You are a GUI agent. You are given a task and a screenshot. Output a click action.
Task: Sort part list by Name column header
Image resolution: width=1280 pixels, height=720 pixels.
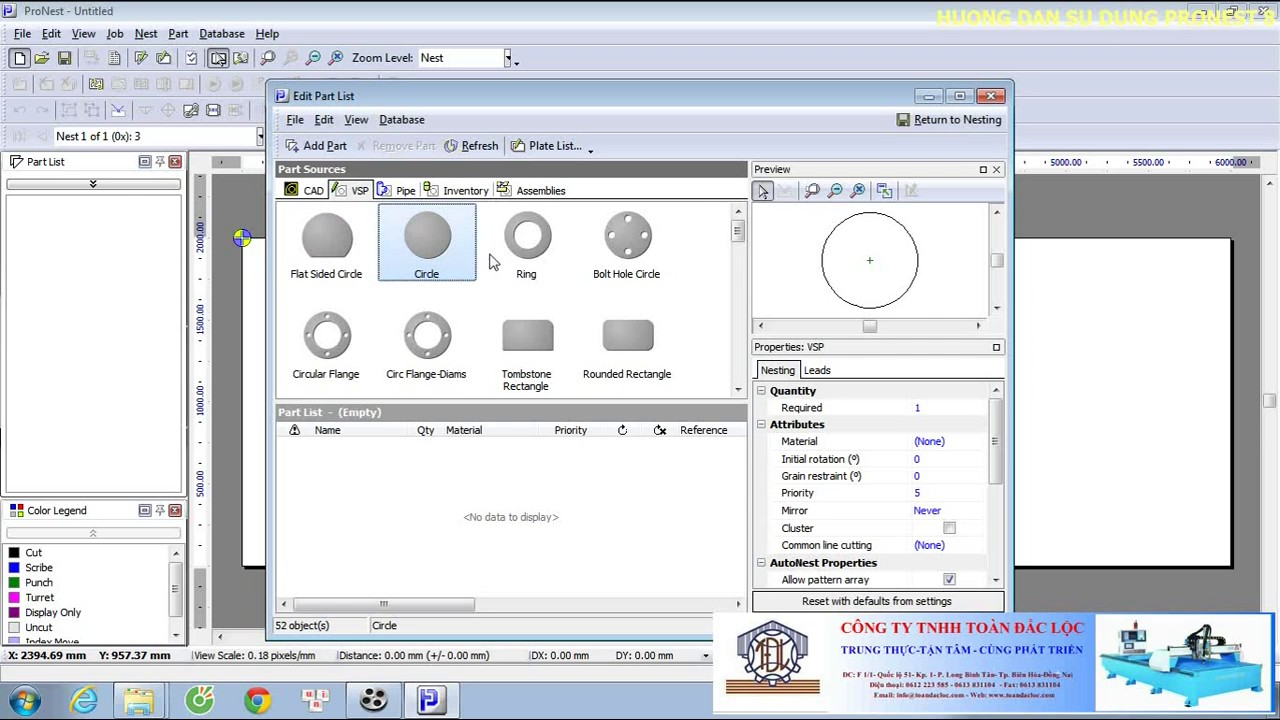tap(328, 430)
